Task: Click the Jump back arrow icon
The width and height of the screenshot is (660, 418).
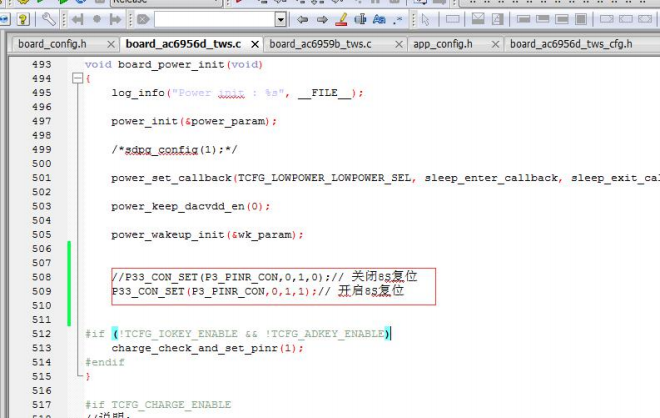Action: [x=77, y=19]
